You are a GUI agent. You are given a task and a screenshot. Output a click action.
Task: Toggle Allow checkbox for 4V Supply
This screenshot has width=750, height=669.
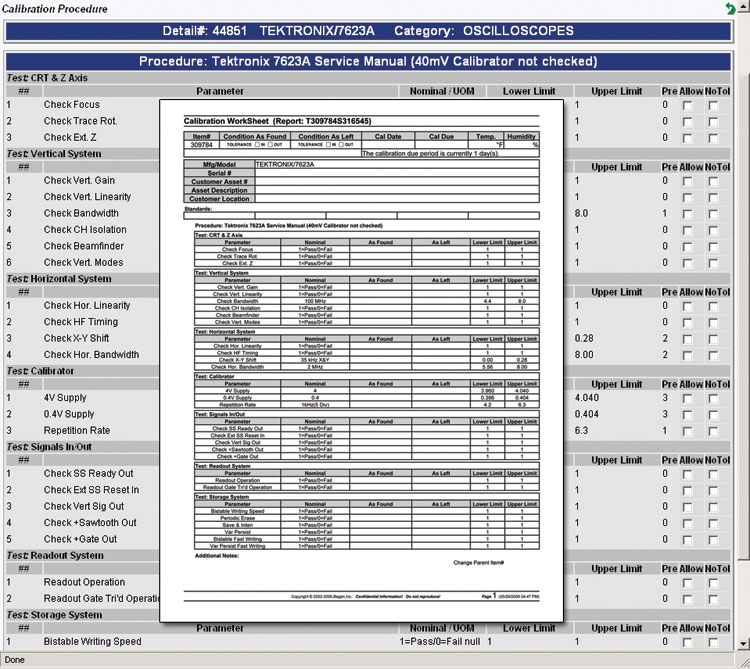[687, 398]
